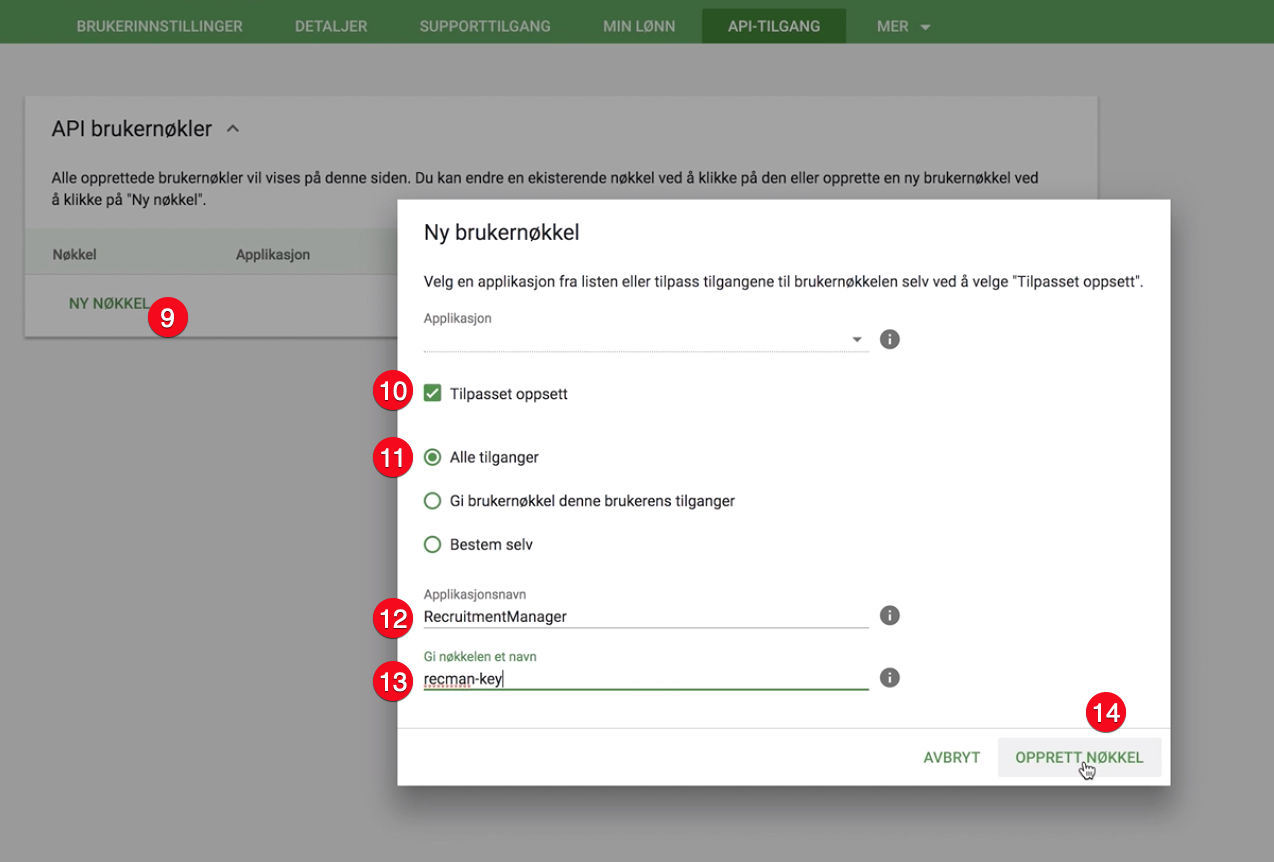1274x862 pixels.
Task: Select Gi brukernøkkel denne brukerens tilganger
Action: click(432, 500)
